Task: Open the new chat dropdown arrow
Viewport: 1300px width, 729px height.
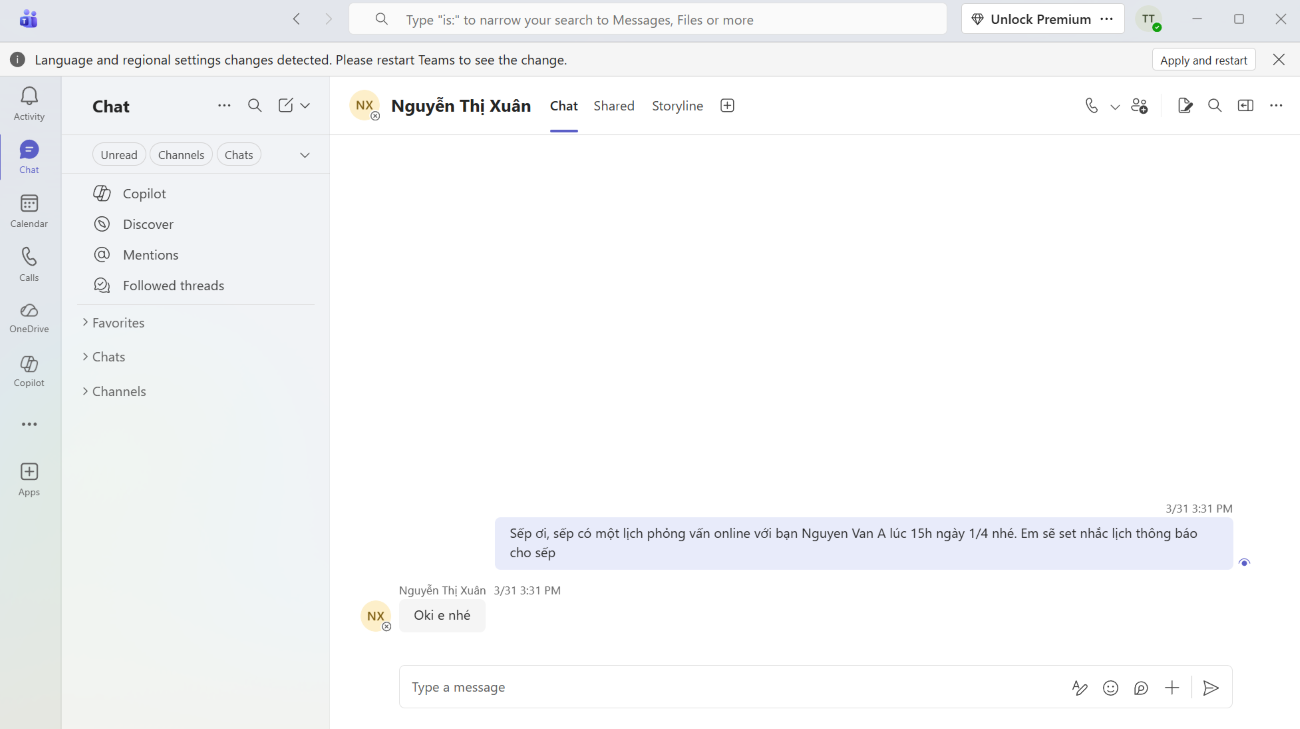Action: click(x=305, y=106)
